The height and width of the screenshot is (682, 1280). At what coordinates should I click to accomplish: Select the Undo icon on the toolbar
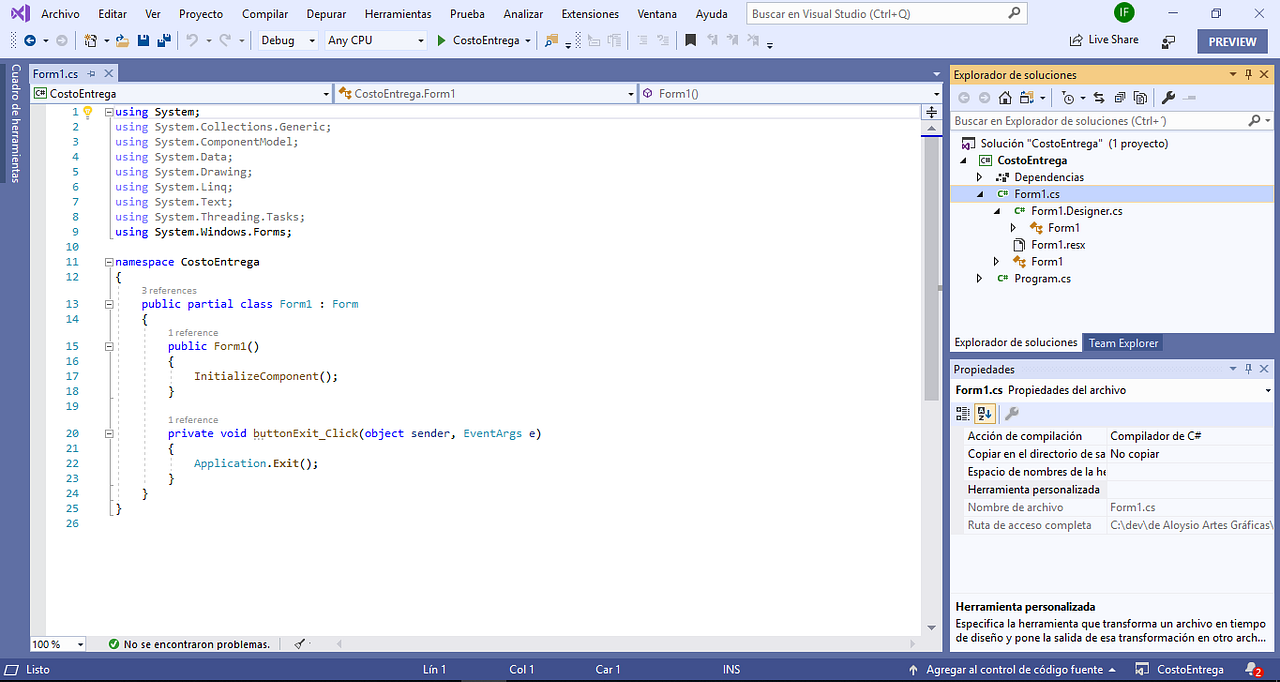tap(192, 40)
